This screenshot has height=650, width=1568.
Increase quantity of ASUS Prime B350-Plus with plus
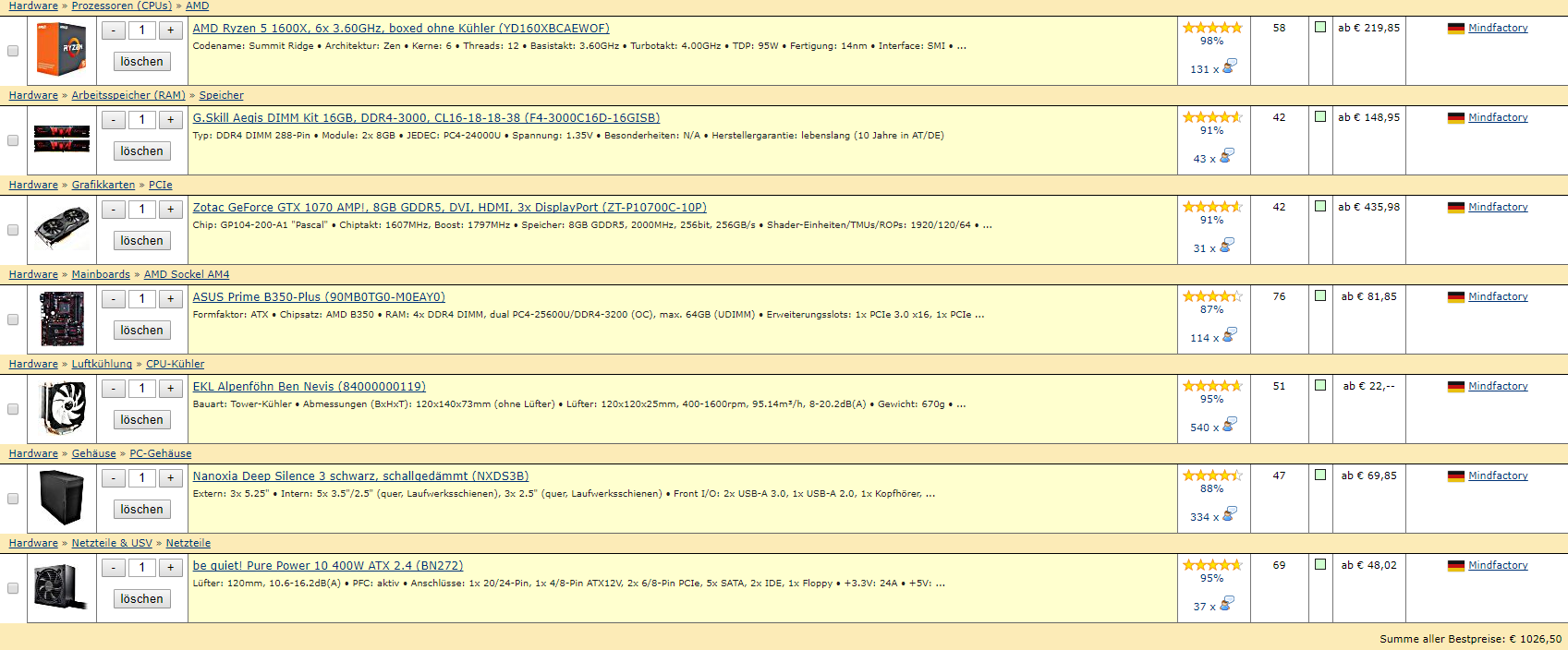(171, 299)
